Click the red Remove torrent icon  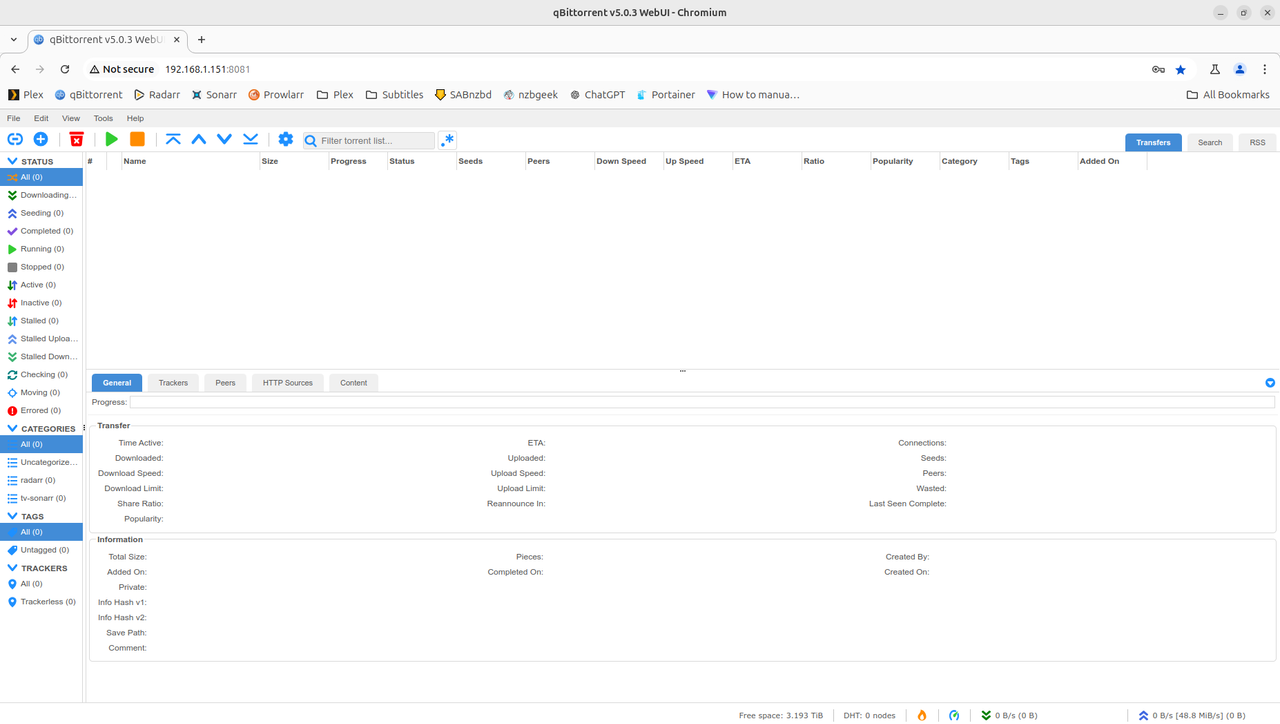[76, 139]
